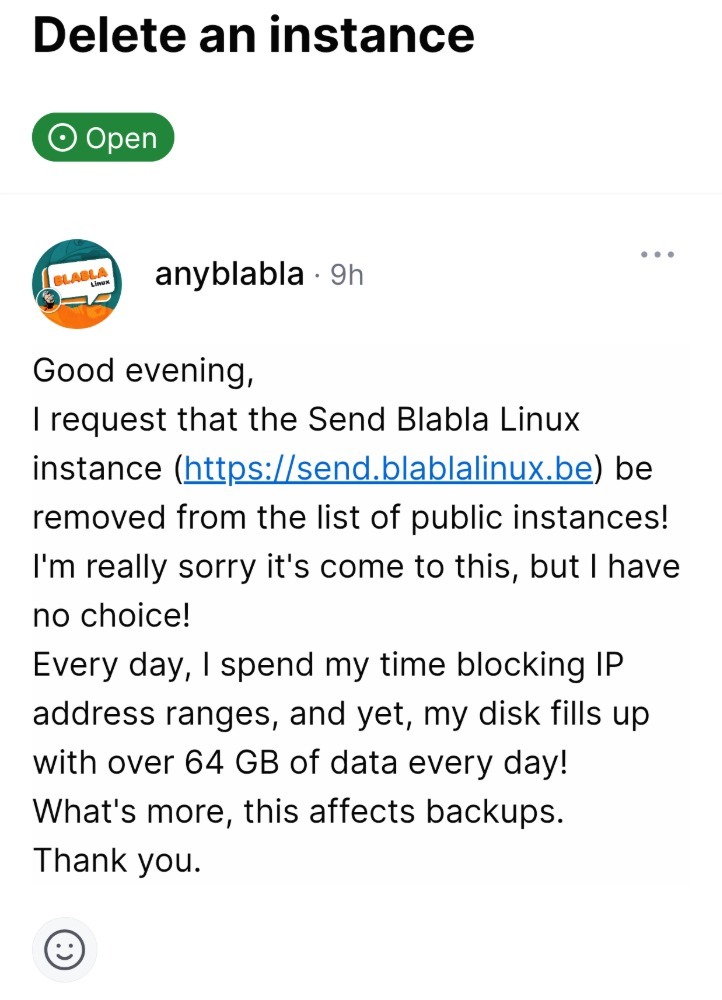Open anyblabla's profile via the username link
The height and width of the screenshot is (1000, 722).
coord(228,274)
